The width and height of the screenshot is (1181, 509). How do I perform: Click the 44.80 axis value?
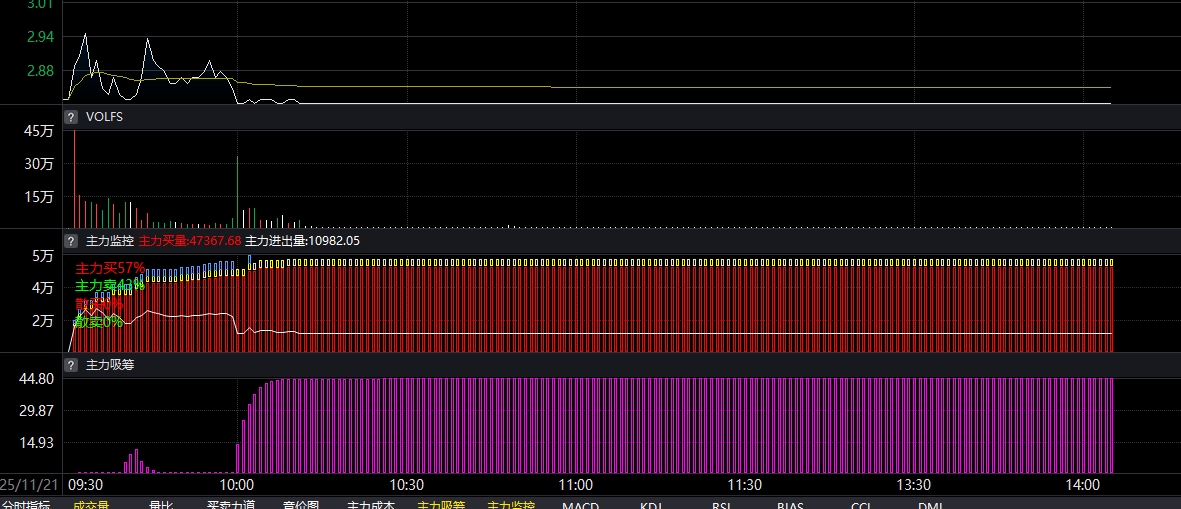tap(36, 379)
